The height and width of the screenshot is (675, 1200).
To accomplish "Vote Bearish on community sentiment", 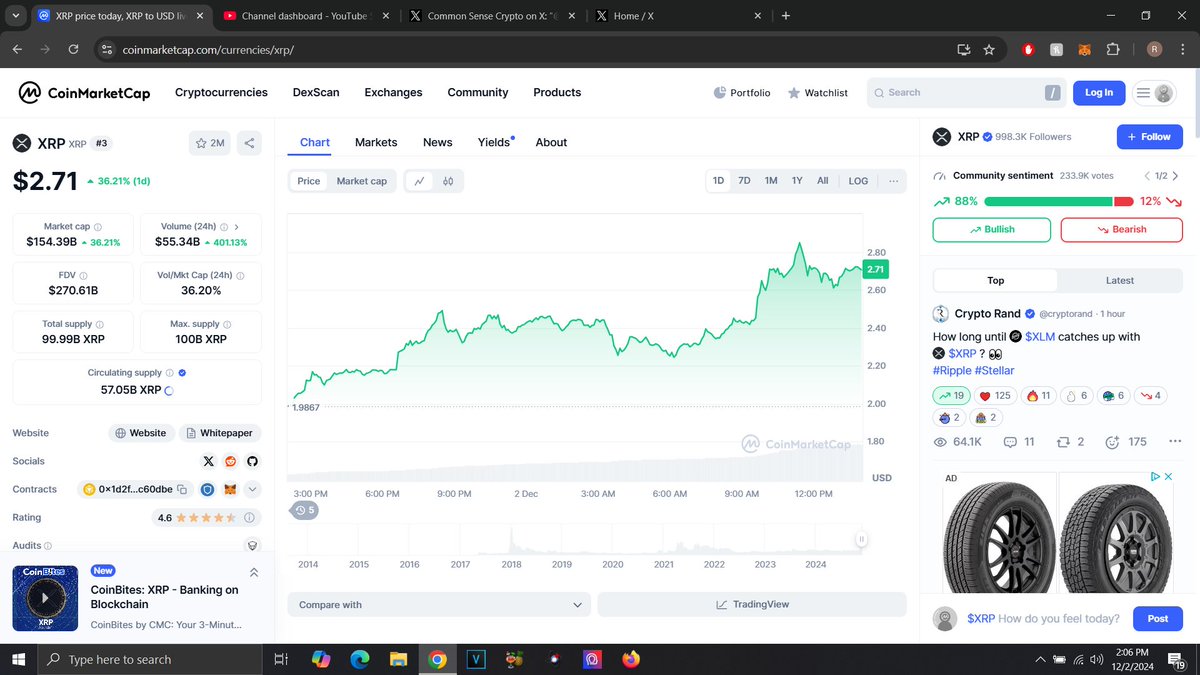I will (1121, 229).
